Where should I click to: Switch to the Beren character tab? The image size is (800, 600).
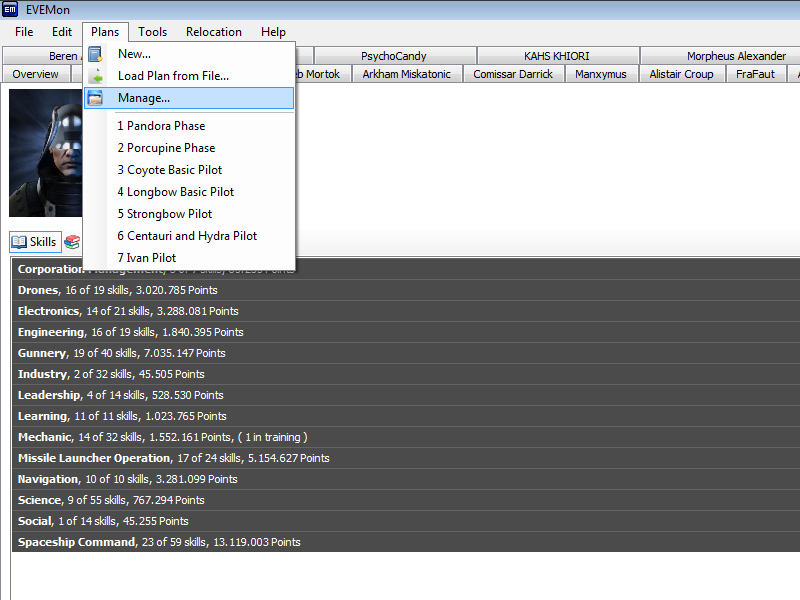(x=43, y=56)
